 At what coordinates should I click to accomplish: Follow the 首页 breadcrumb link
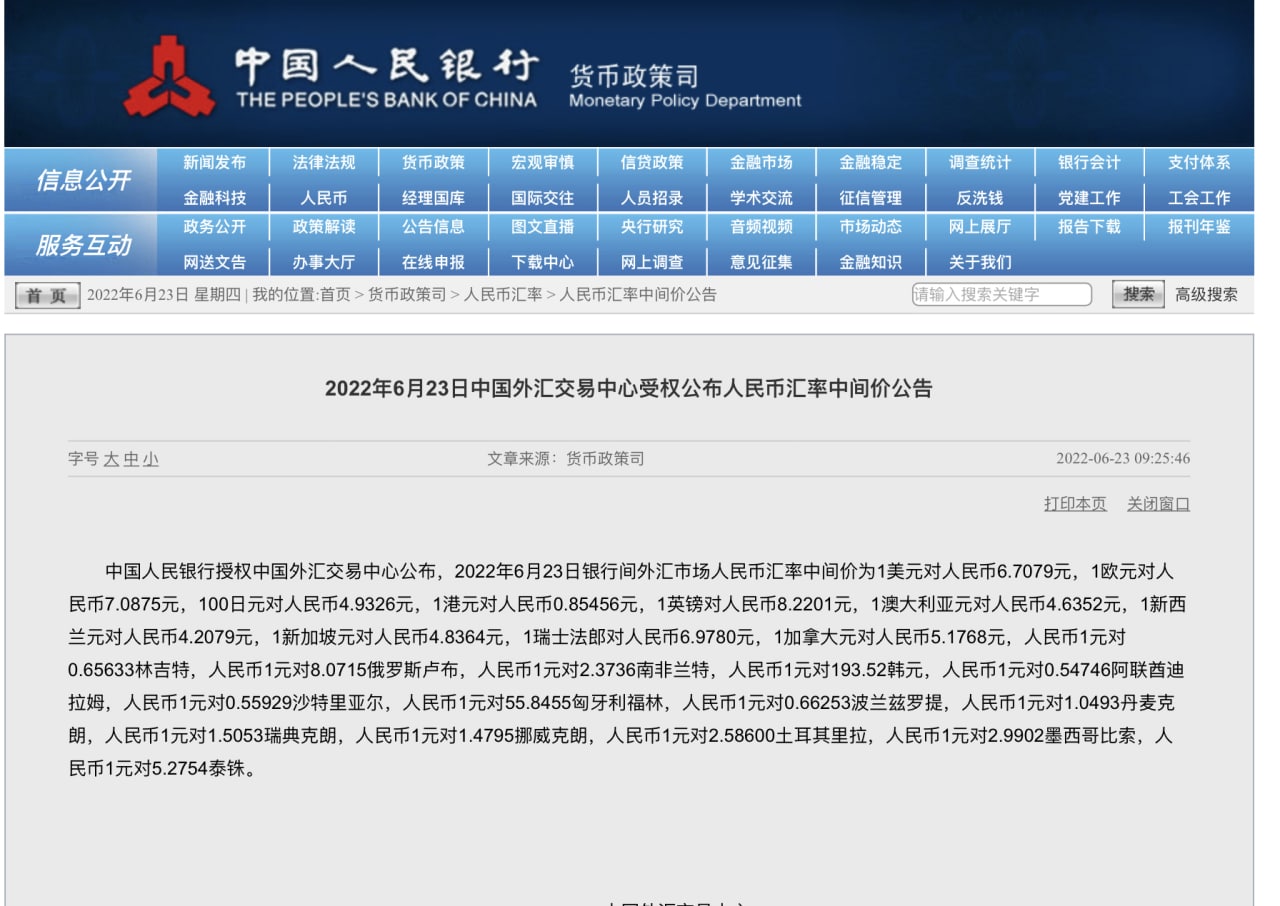pyautogui.click(x=335, y=295)
